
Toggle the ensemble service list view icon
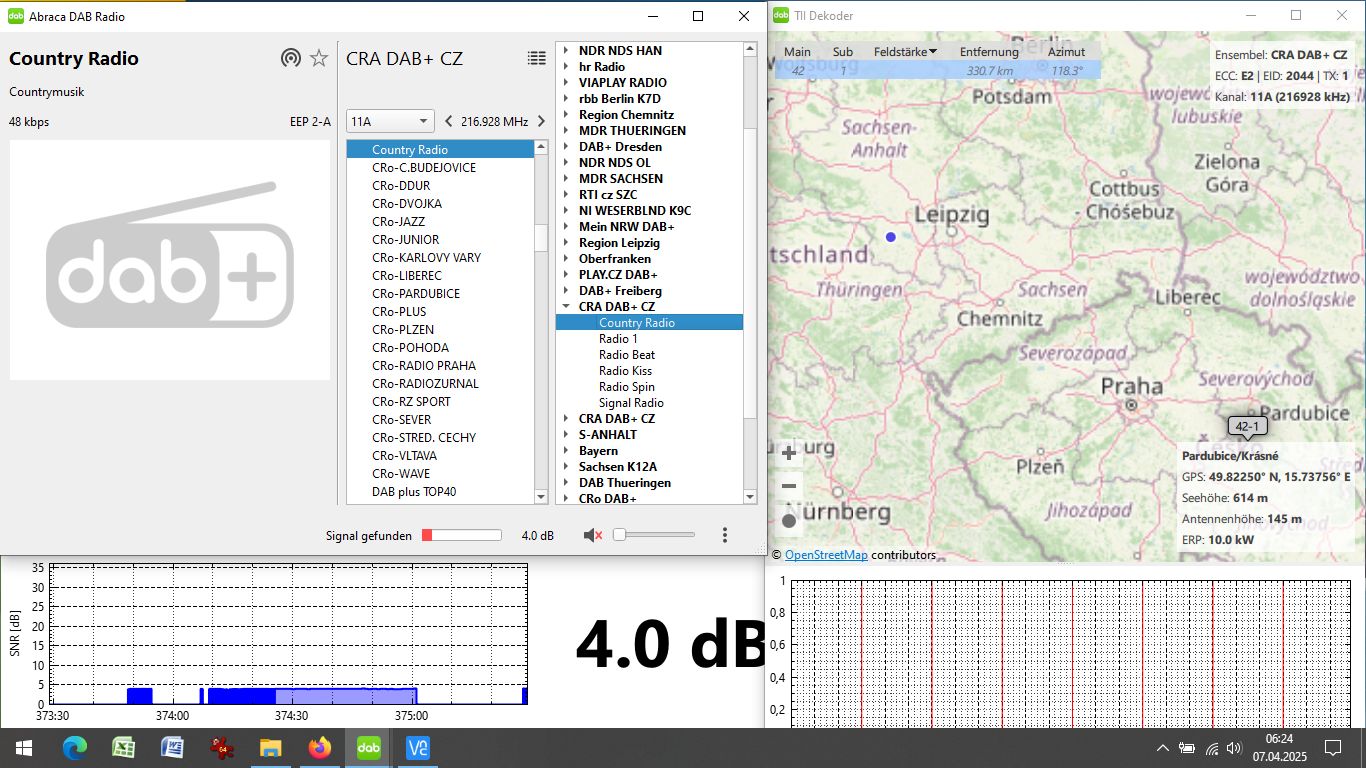(537, 58)
